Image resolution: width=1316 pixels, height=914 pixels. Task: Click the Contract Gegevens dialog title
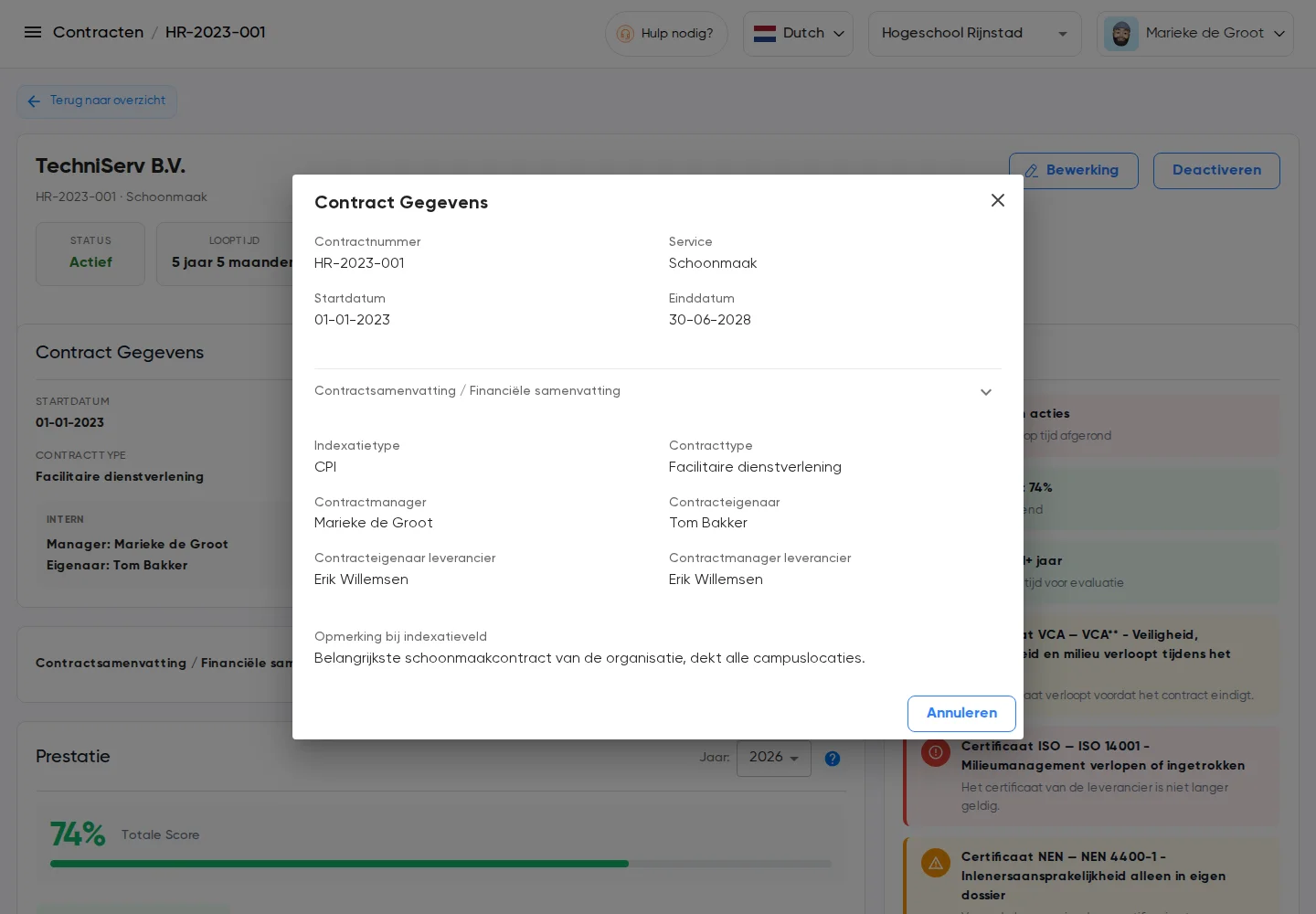401,203
